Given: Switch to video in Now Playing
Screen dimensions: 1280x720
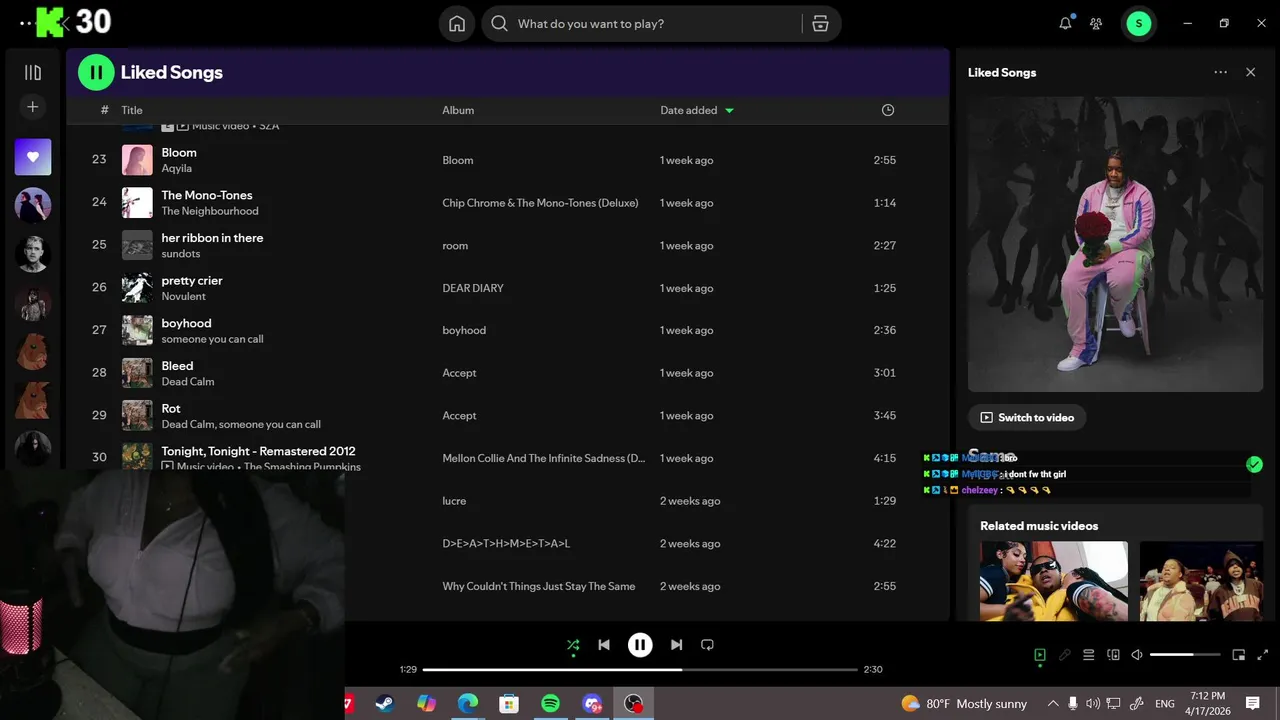Looking at the screenshot, I should (1027, 417).
